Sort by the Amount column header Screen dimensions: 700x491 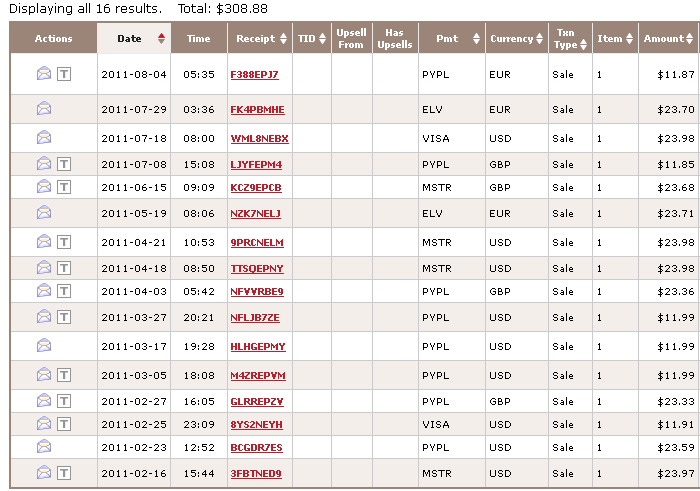[663, 39]
